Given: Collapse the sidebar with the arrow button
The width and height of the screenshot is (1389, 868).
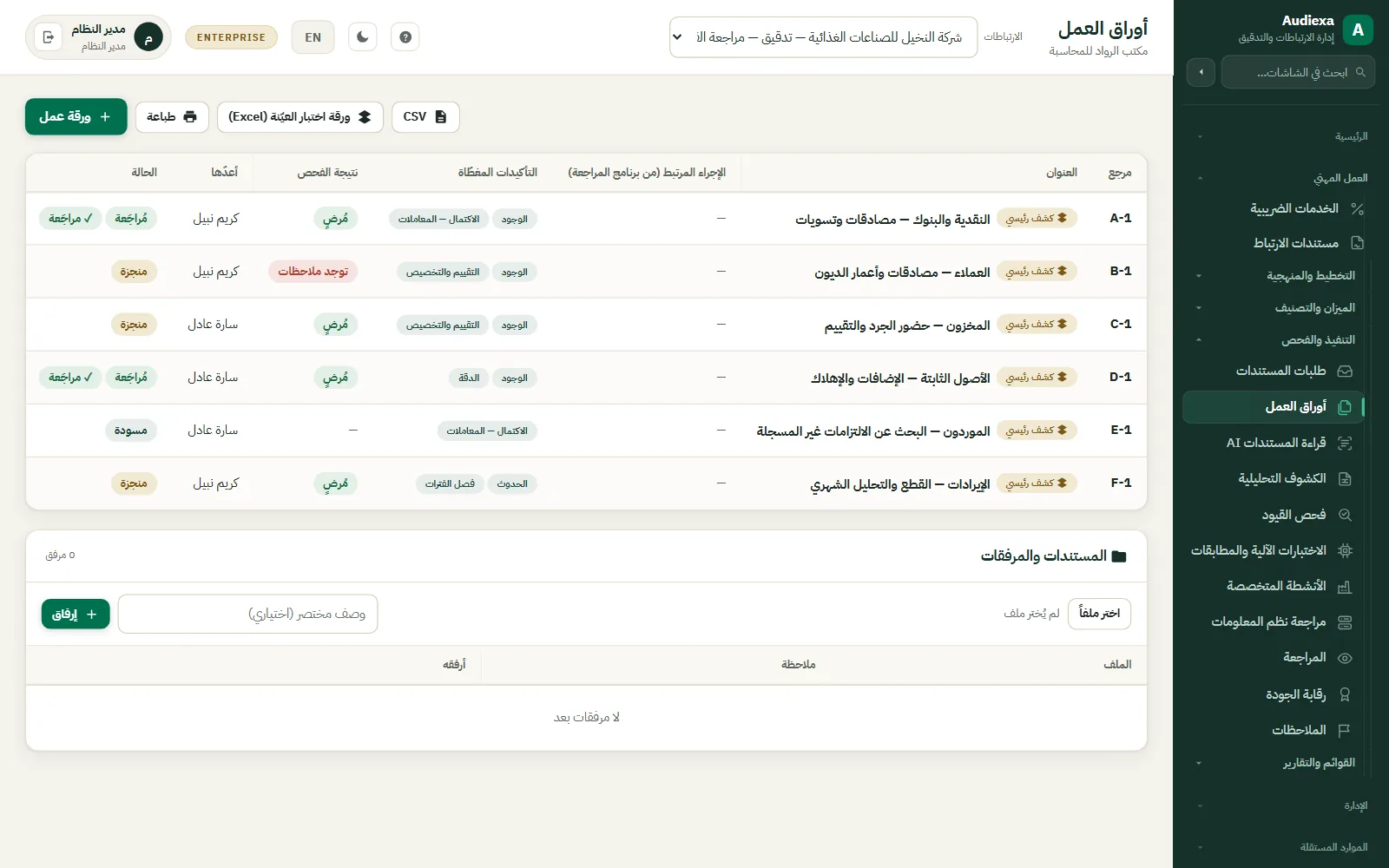Looking at the screenshot, I should [1201, 72].
